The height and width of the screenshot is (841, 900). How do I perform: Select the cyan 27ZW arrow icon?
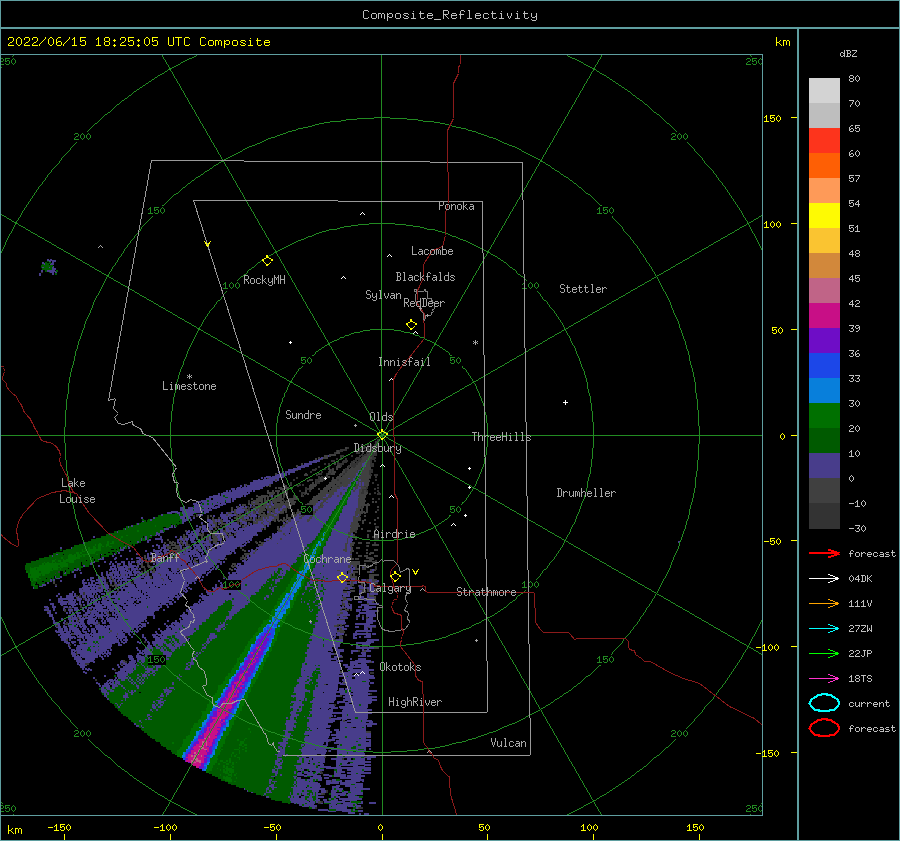[x=824, y=629]
